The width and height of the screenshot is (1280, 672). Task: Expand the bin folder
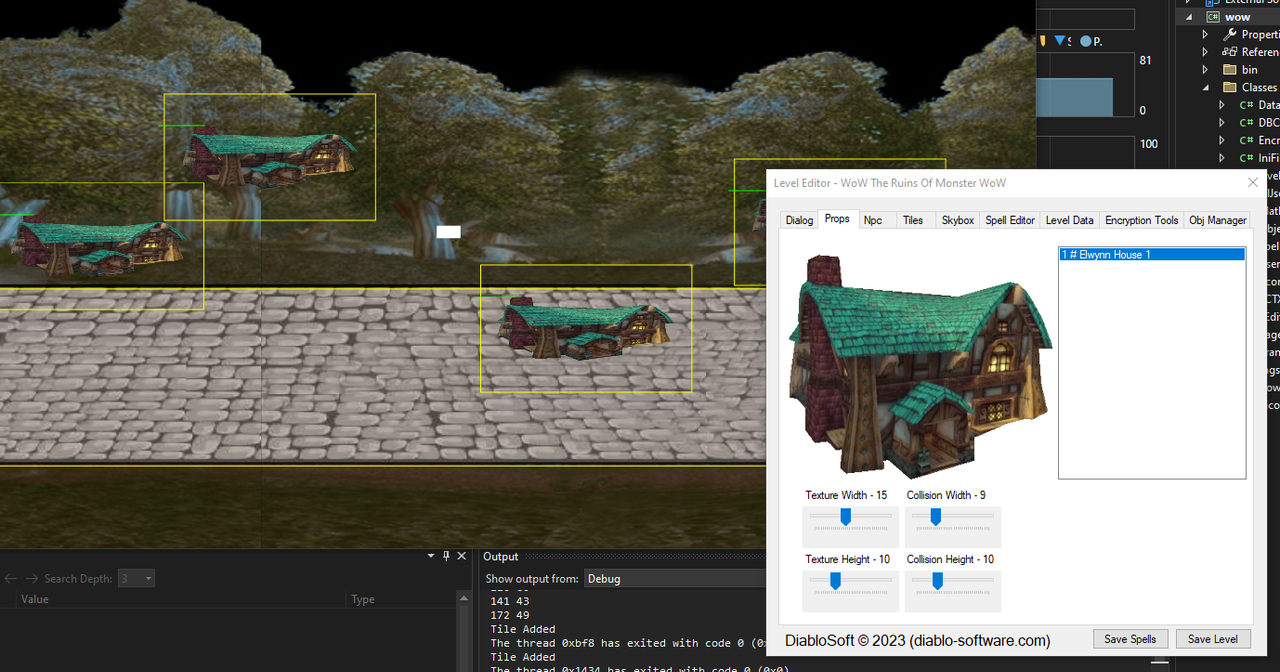[1206, 70]
